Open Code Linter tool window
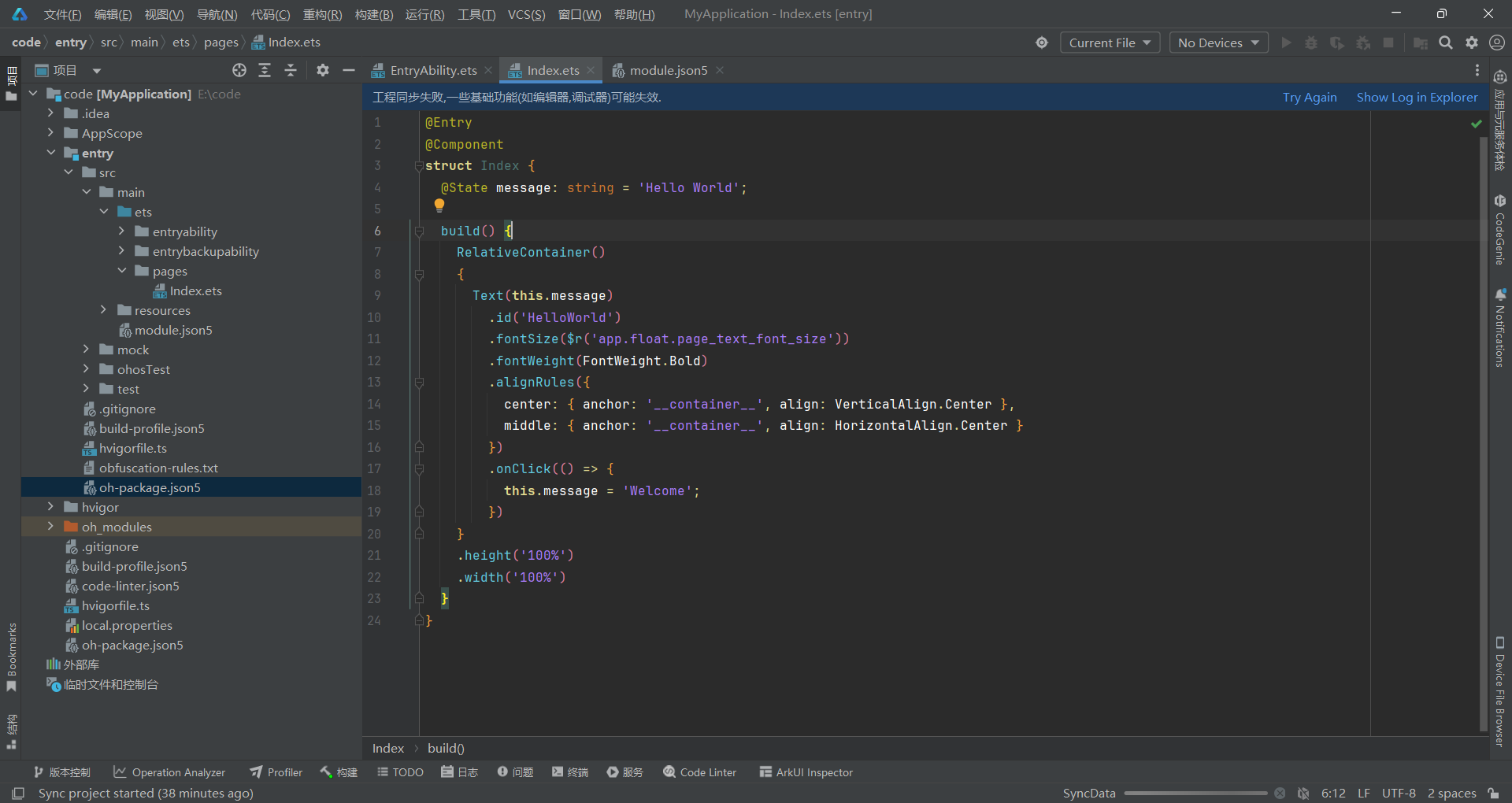The width and height of the screenshot is (1512, 803). pyautogui.click(x=700, y=772)
